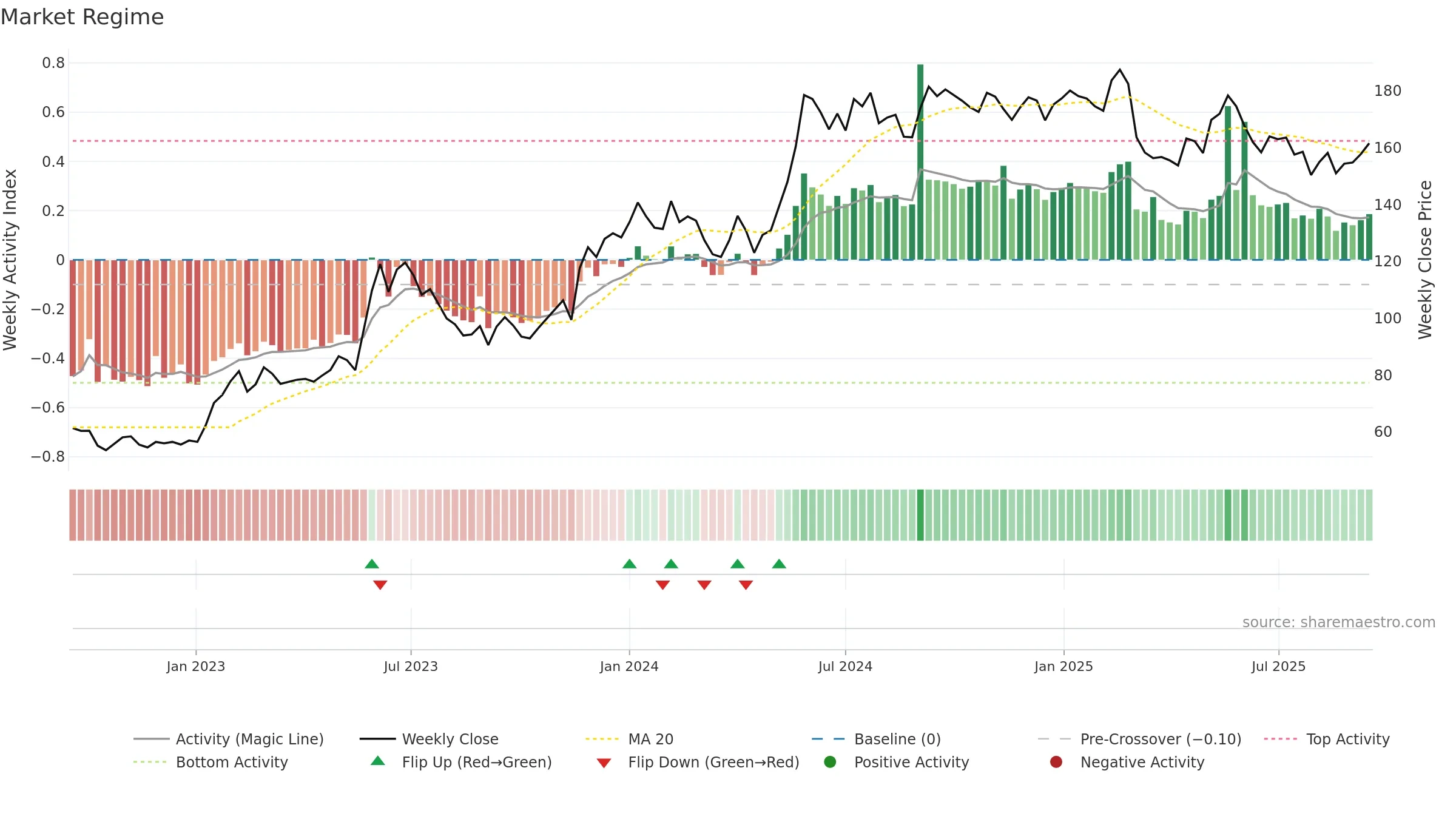Click the Weekly Activity Index axis title
This screenshot has width=1456, height=819.
[x=10, y=260]
